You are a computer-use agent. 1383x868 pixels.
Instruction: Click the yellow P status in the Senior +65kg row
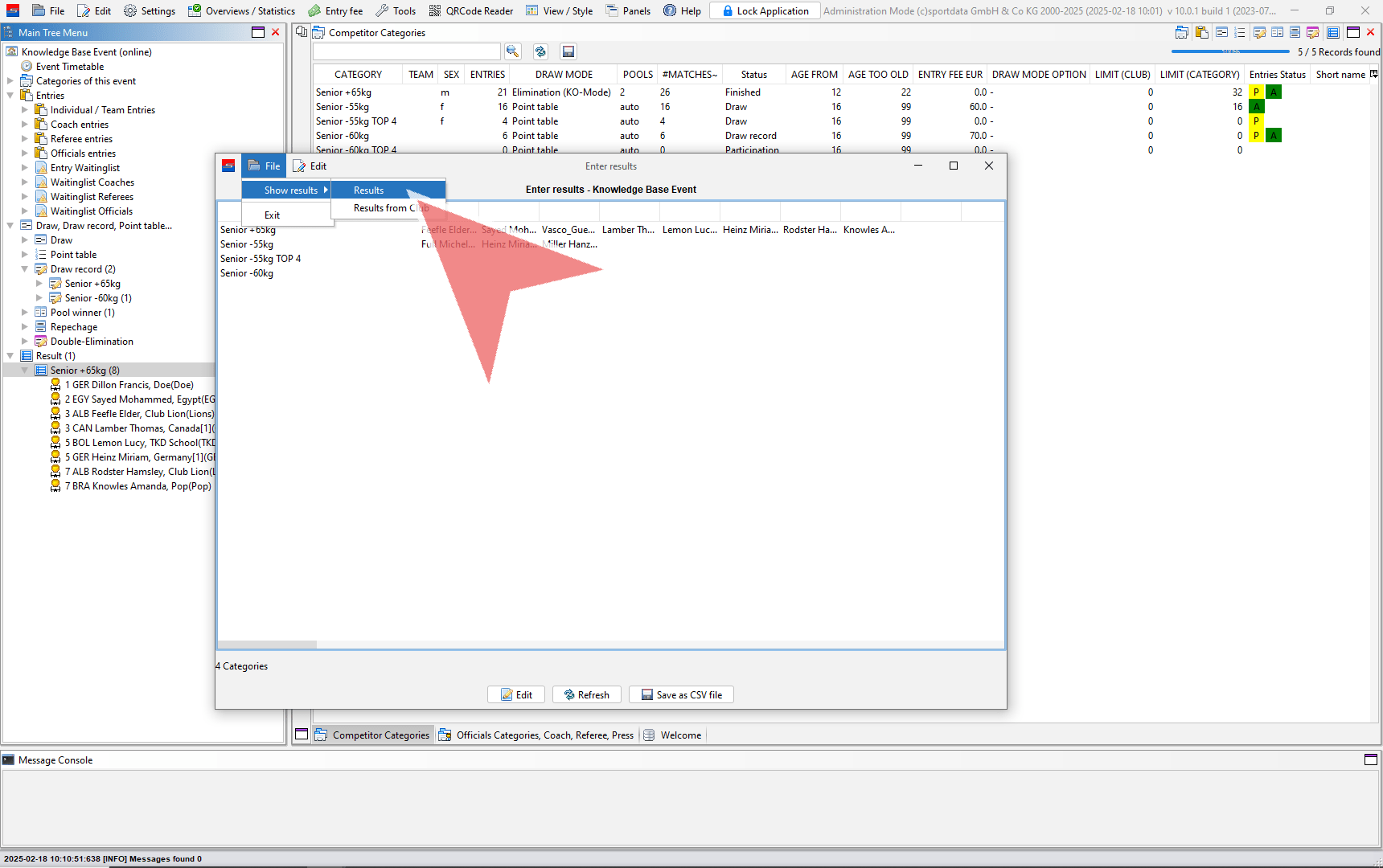click(1256, 92)
